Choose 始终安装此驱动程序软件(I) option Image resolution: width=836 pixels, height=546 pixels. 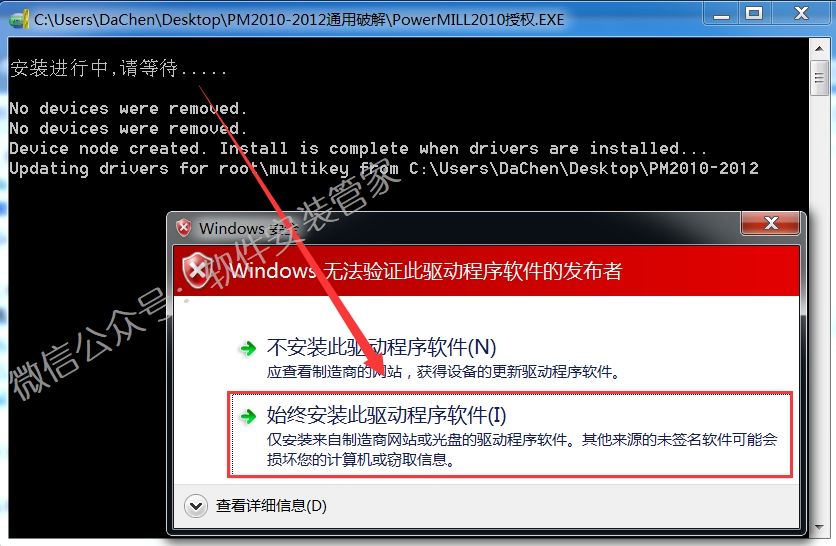510,434
